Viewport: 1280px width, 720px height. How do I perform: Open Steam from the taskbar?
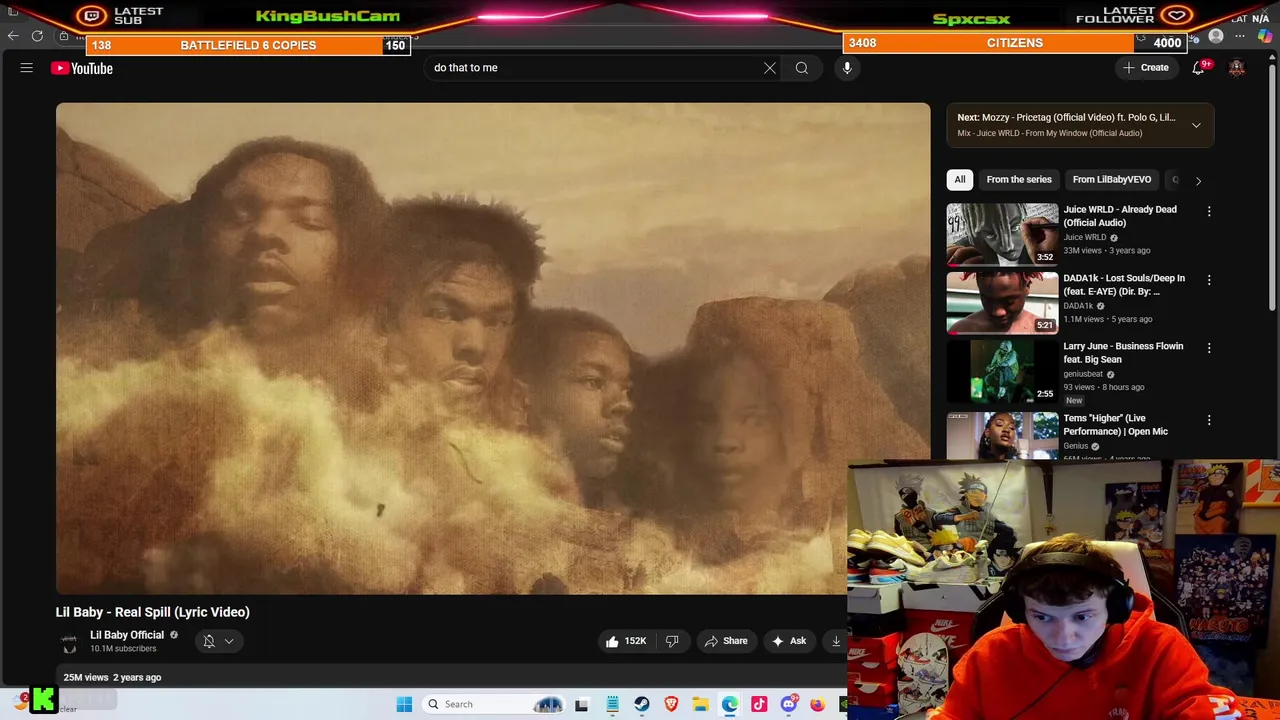[642, 704]
